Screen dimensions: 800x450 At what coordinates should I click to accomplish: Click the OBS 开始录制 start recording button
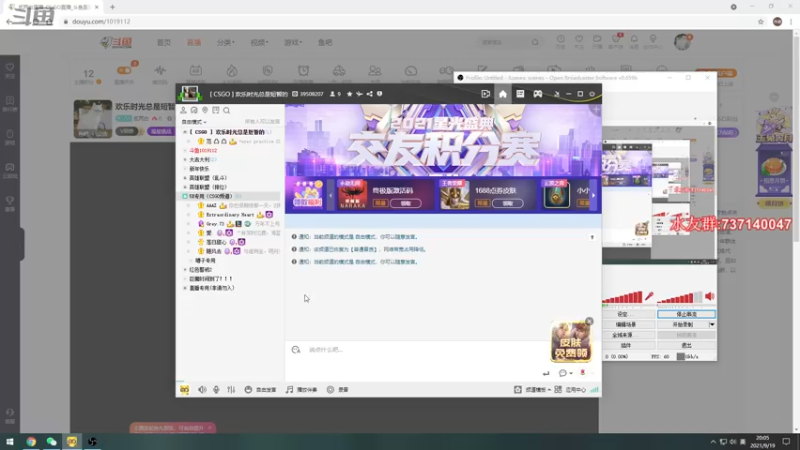[x=683, y=324]
